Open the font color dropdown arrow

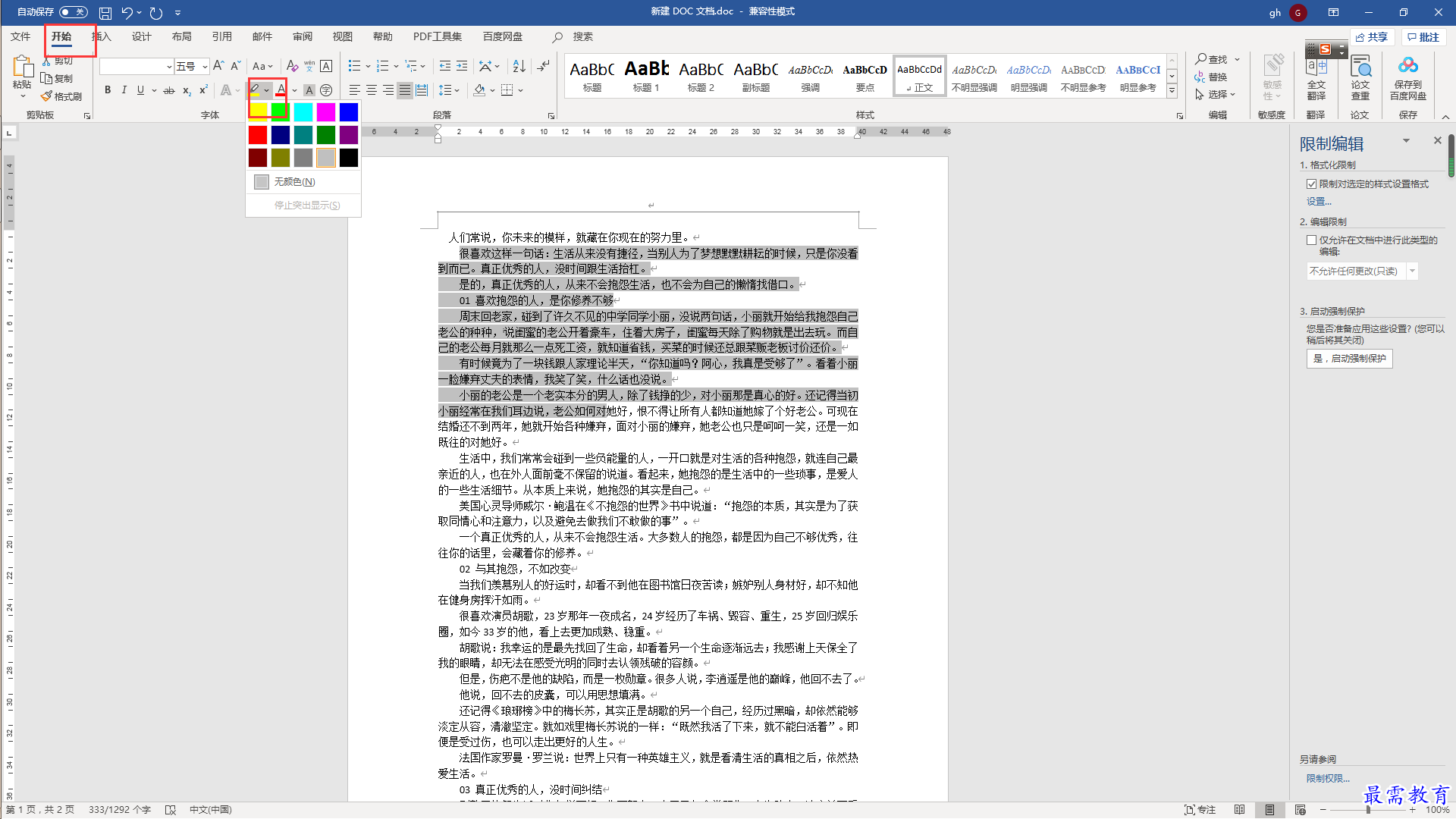pyautogui.click(x=294, y=90)
